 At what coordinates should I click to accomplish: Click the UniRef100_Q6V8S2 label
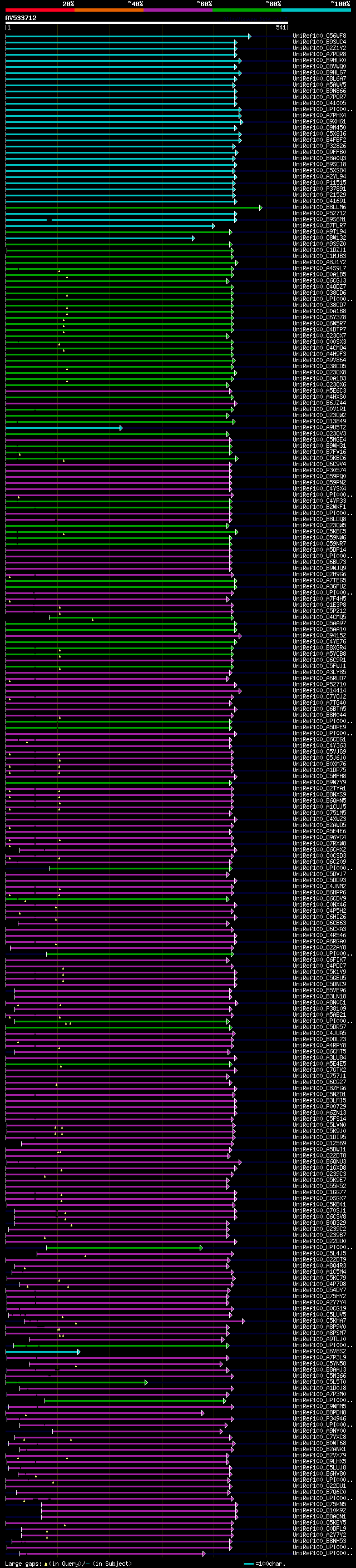pos(319,1351)
